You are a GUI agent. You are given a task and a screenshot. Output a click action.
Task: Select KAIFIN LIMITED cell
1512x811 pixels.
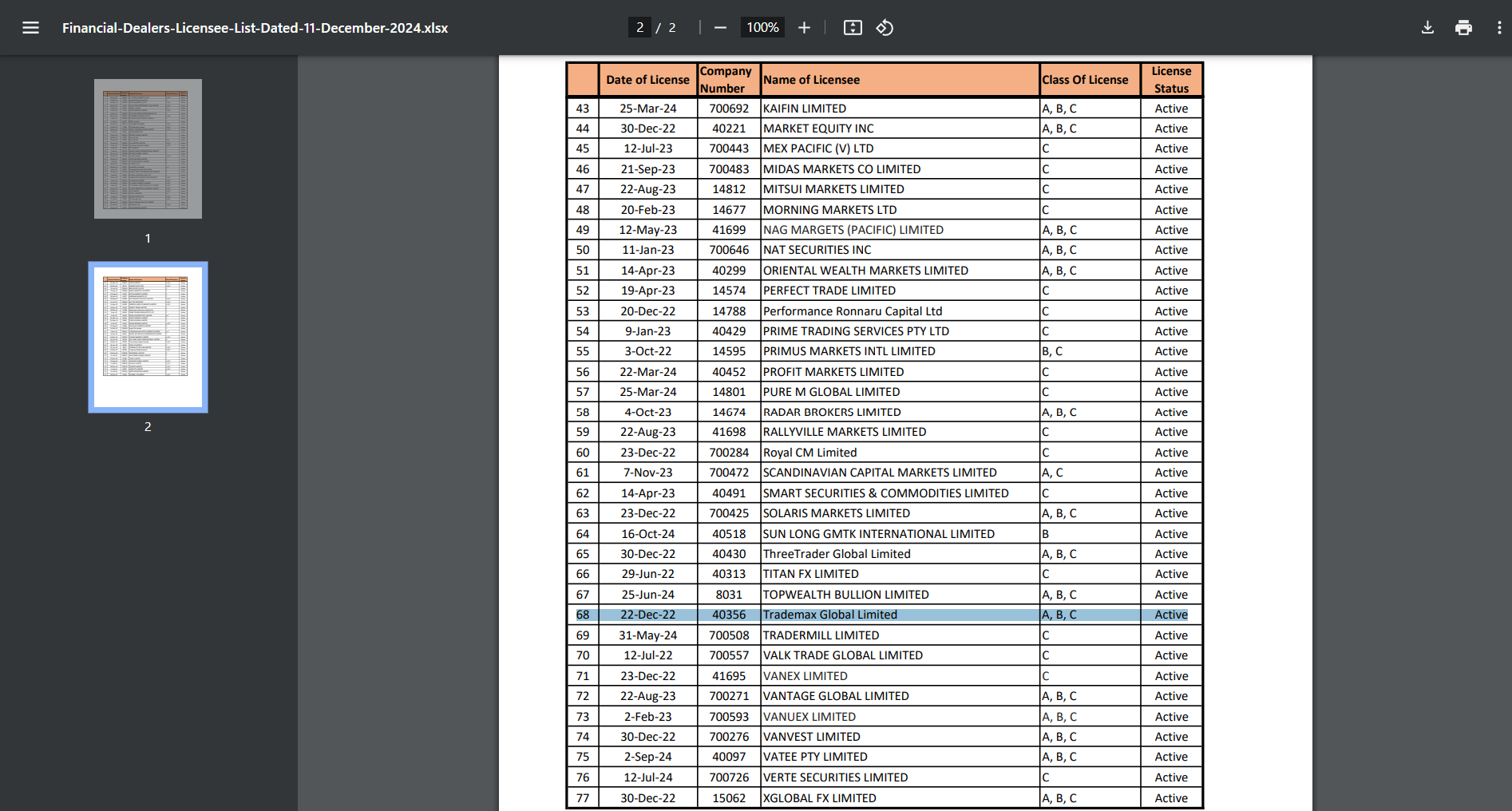(x=900, y=109)
